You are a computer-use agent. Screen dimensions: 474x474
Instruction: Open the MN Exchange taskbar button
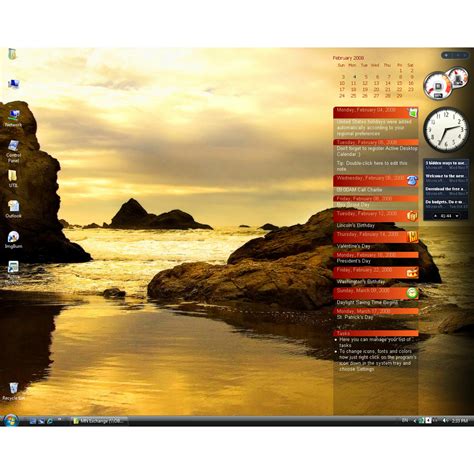[x=99, y=421]
